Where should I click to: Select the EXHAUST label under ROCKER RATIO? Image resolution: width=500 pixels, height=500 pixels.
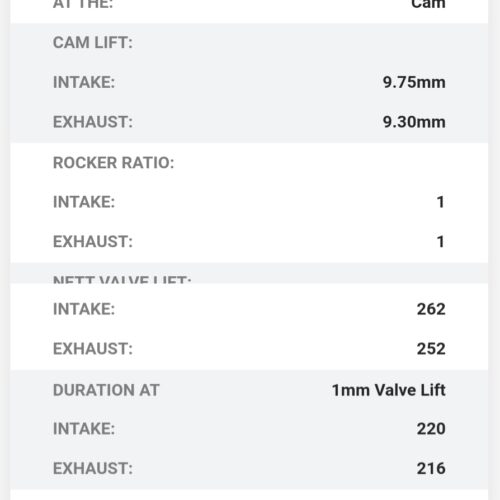[x=93, y=242]
